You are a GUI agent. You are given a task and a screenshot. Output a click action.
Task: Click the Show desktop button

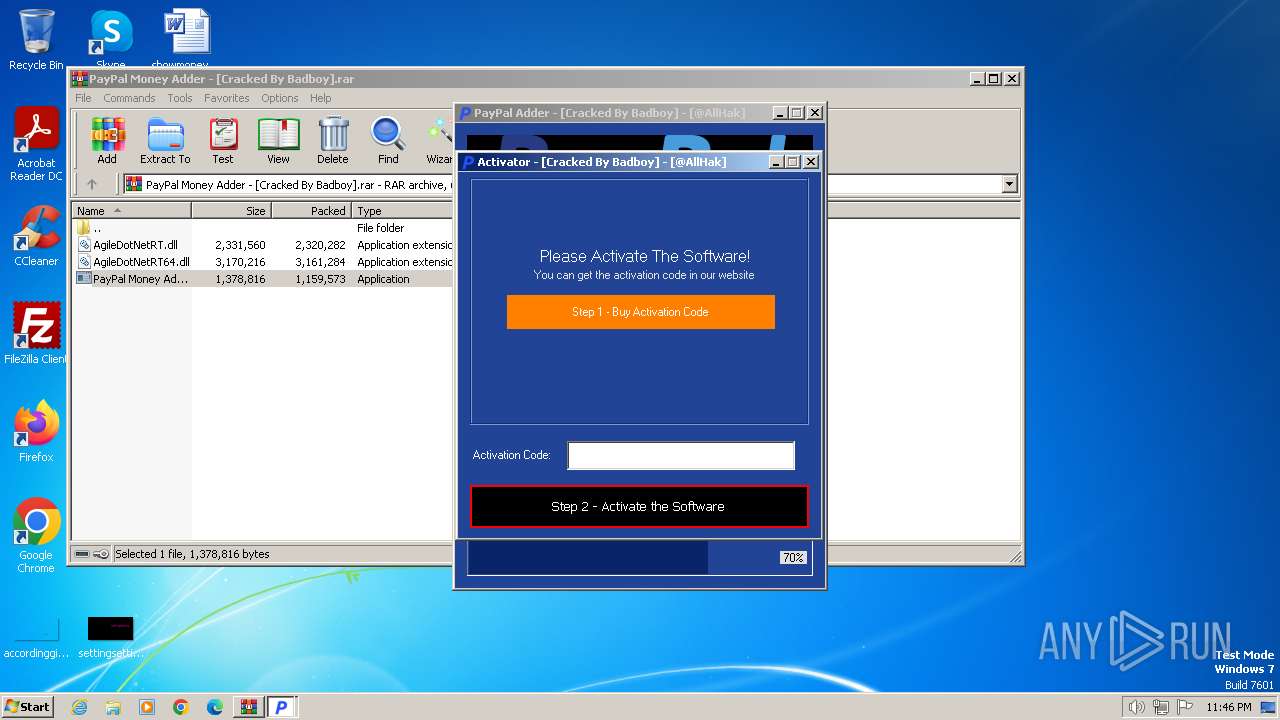click(1269, 707)
